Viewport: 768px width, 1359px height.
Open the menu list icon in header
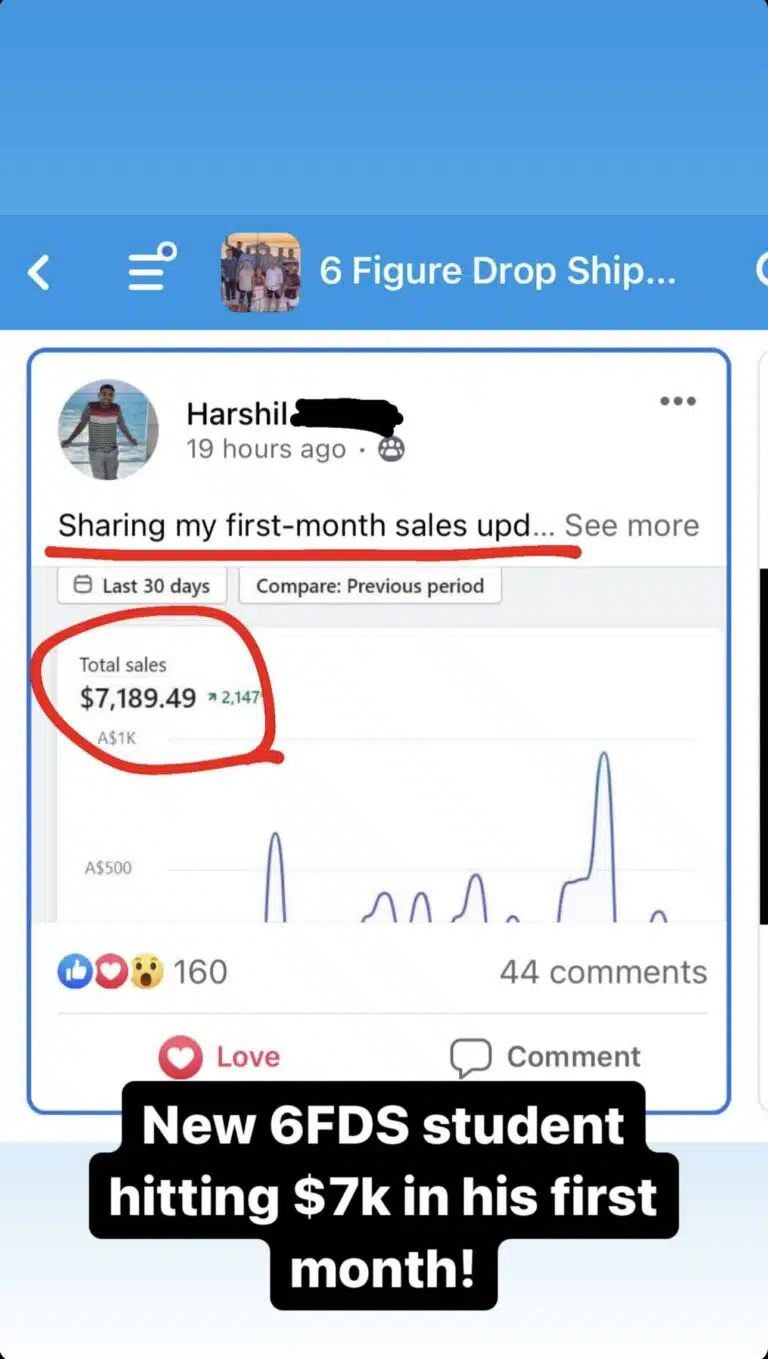click(x=152, y=268)
